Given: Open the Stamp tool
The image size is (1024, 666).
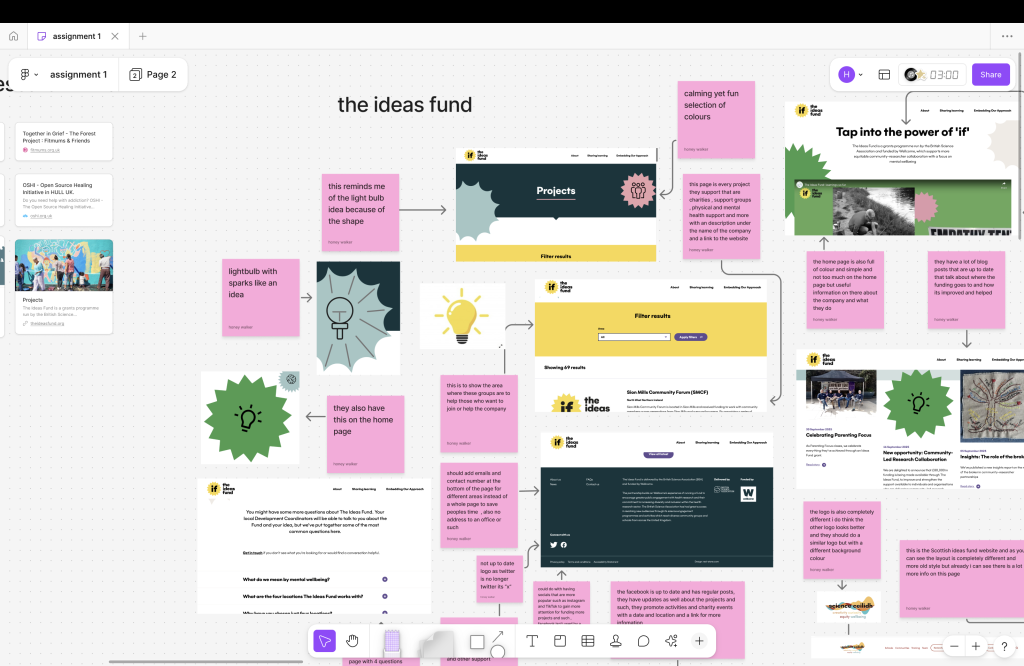Looking at the screenshot, I should point(616,641).
